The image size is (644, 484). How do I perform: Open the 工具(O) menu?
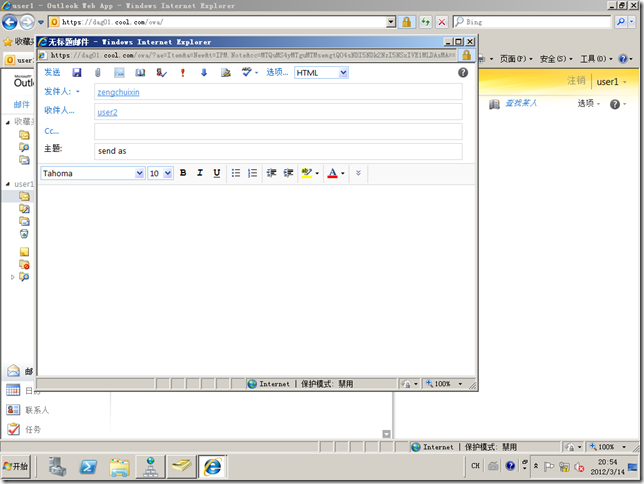[596, 59]
